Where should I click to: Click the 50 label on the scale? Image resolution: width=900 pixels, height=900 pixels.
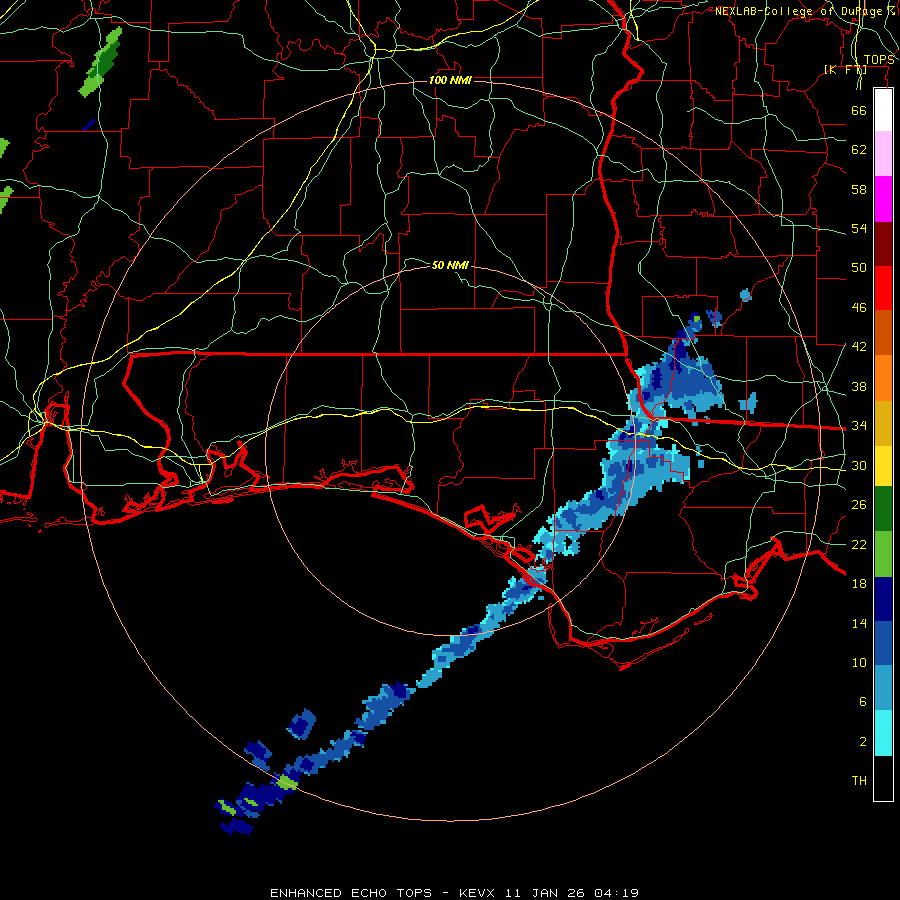pos(859,268)
